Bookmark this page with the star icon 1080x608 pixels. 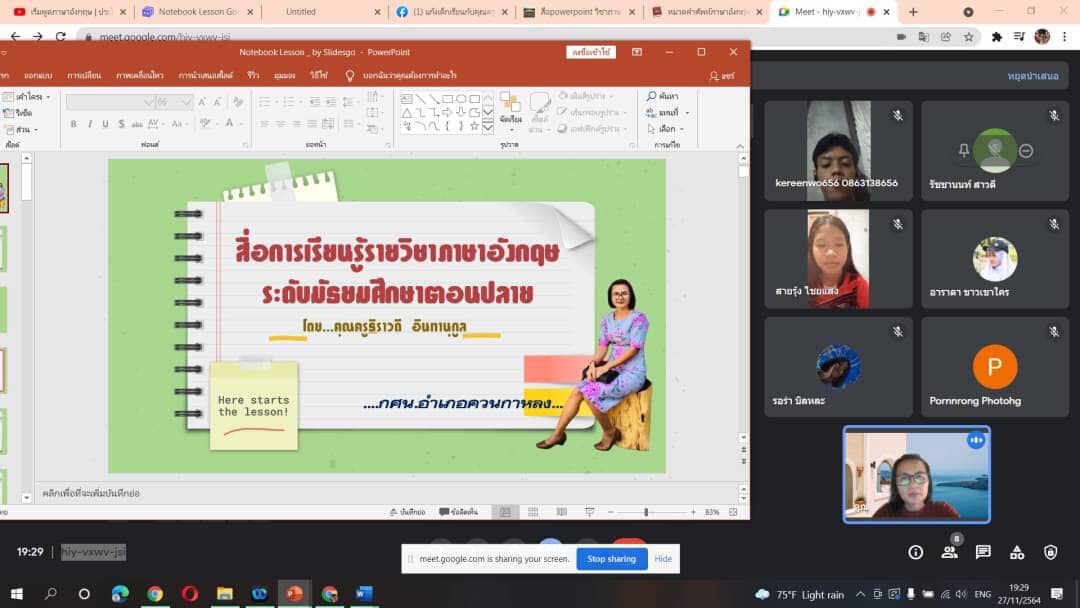coord(968,37)
